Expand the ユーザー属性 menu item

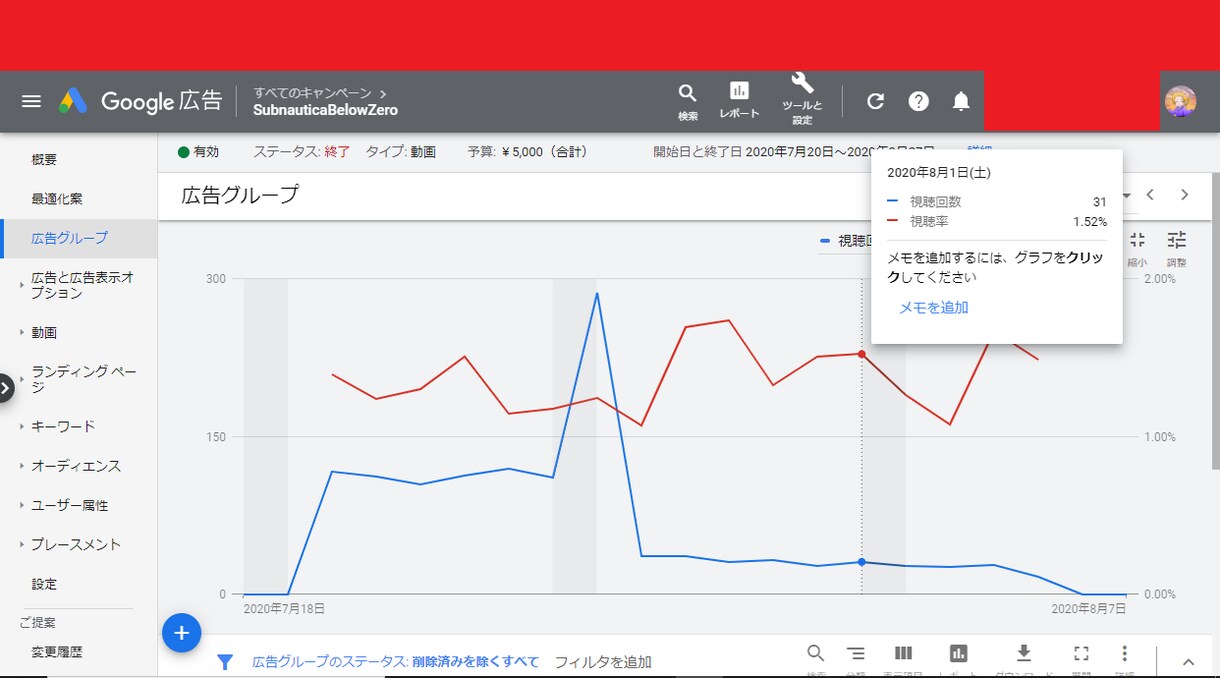[69, 506]
